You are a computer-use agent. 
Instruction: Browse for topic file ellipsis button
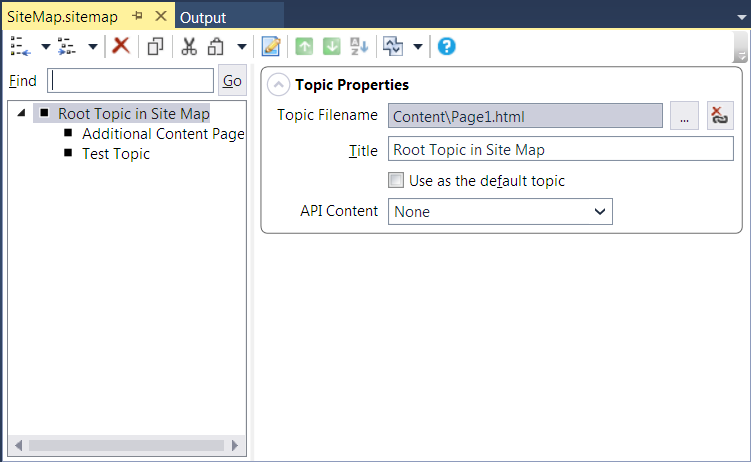[684, 115]
